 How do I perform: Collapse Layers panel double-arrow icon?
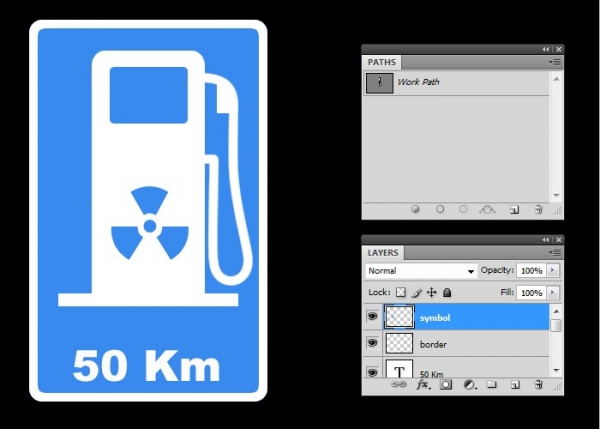[x=546, y=240]
